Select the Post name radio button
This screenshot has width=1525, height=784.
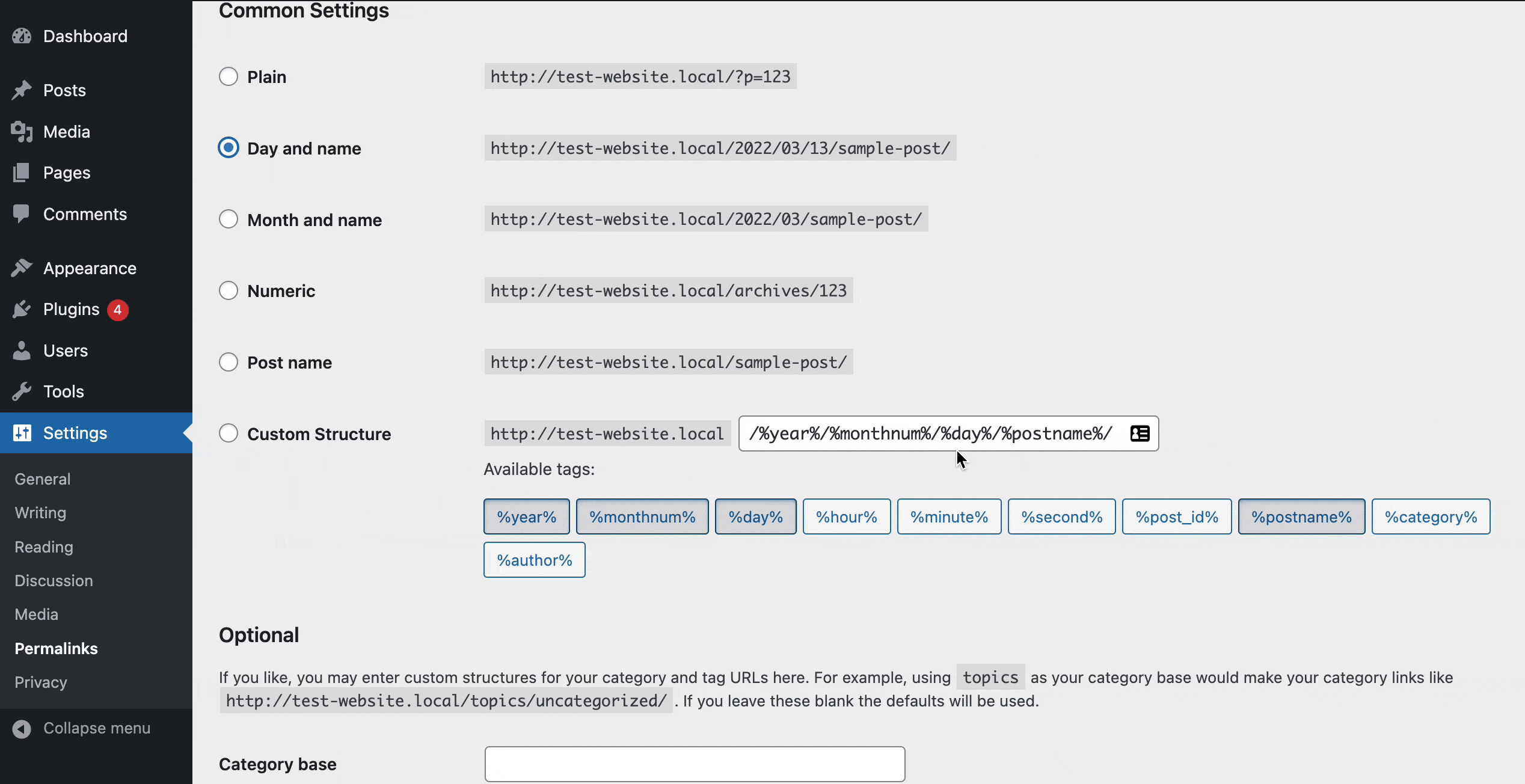(228, 363)
